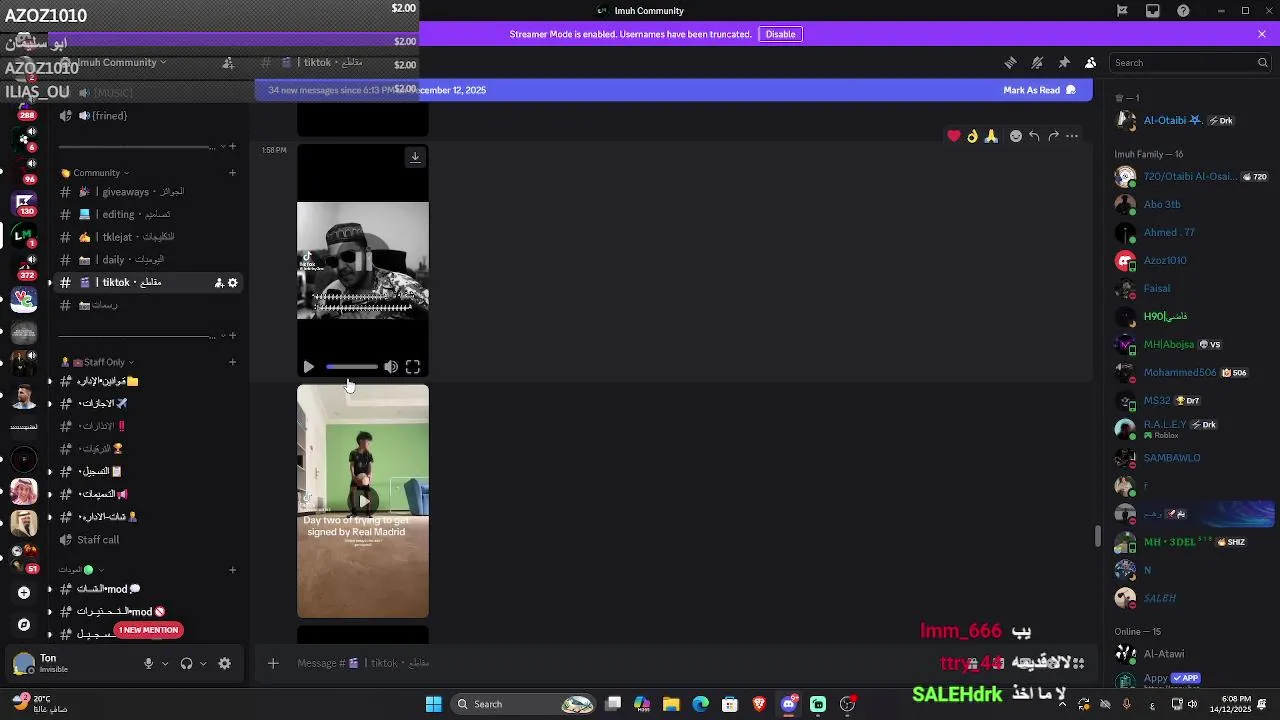
Task: Toggle the member list visibility
Action: (1091, 62)
